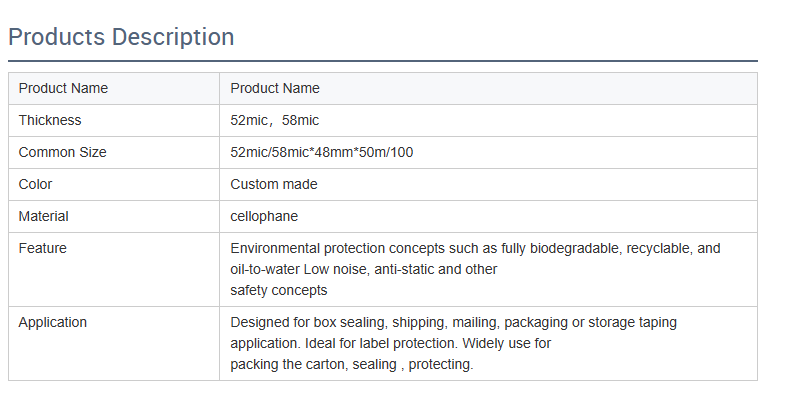Click the Common Size label
Screen dimensions: 800x400
click(x=62, y=152)
